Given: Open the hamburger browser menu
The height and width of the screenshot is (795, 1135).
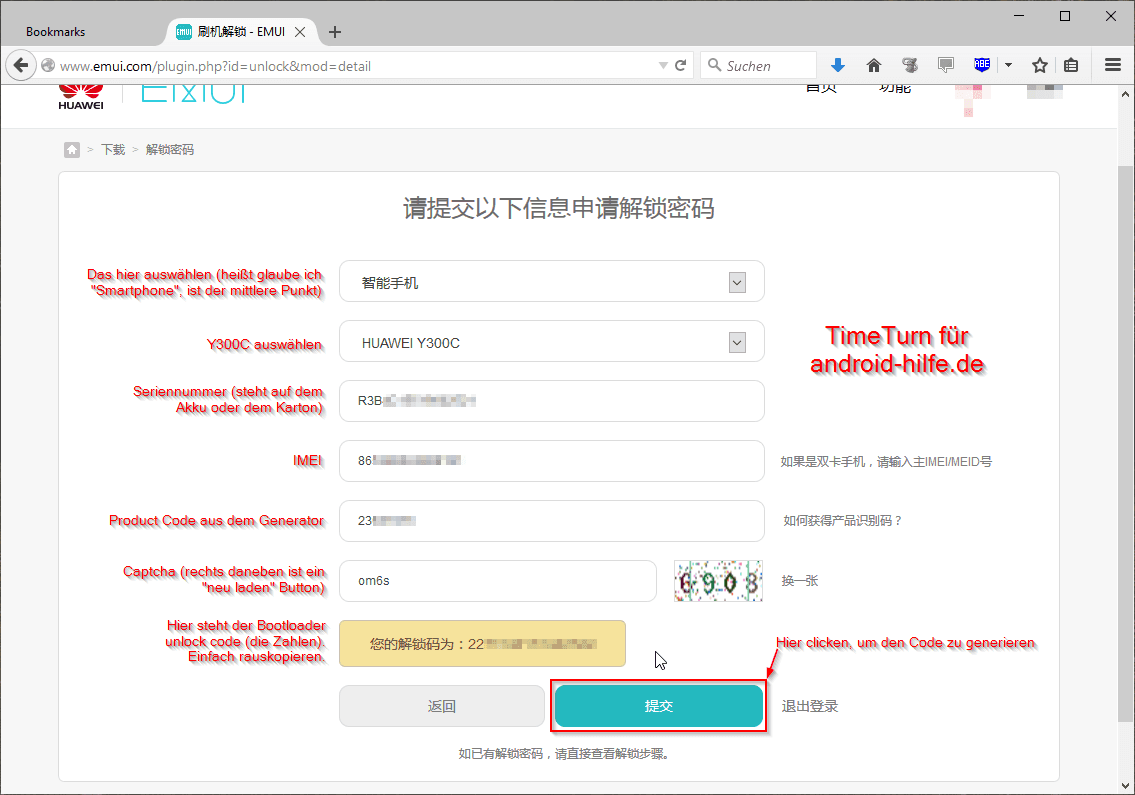Looking at the screenshot, I should coord(1113,65).
